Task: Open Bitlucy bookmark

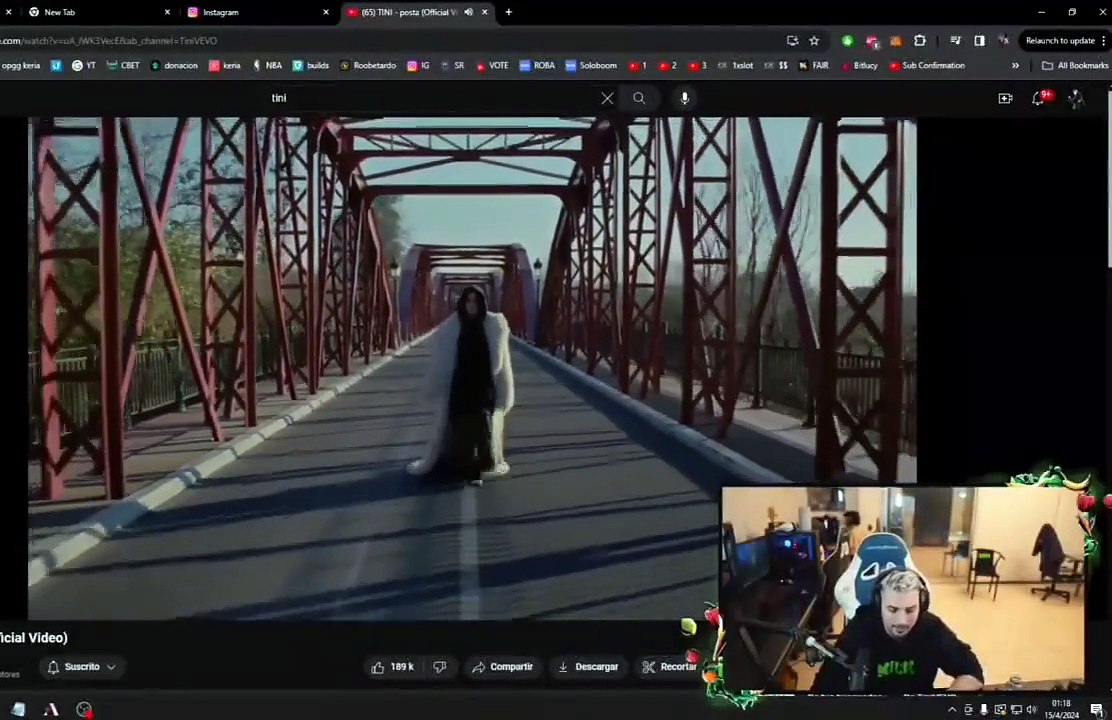Action: point(860,65)
